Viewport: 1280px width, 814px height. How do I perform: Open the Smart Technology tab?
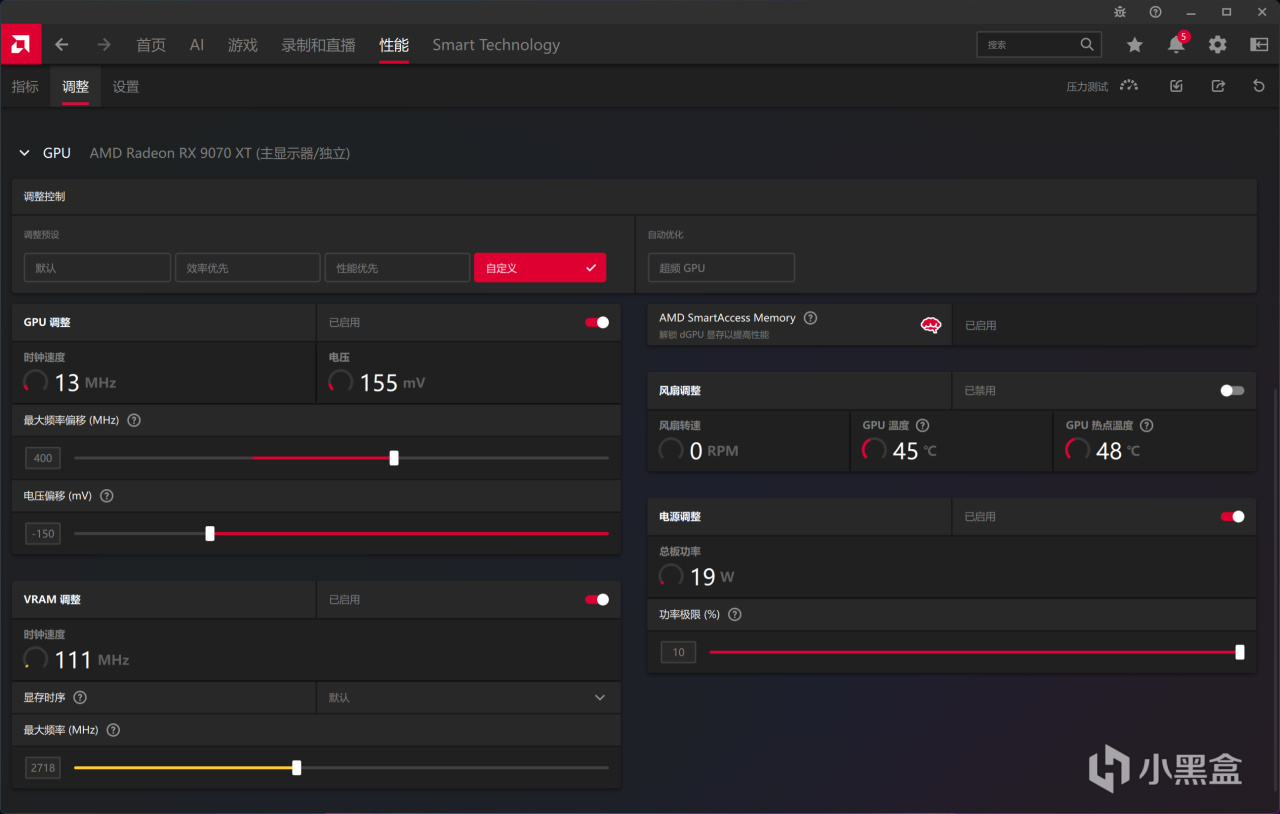(496, 45)
